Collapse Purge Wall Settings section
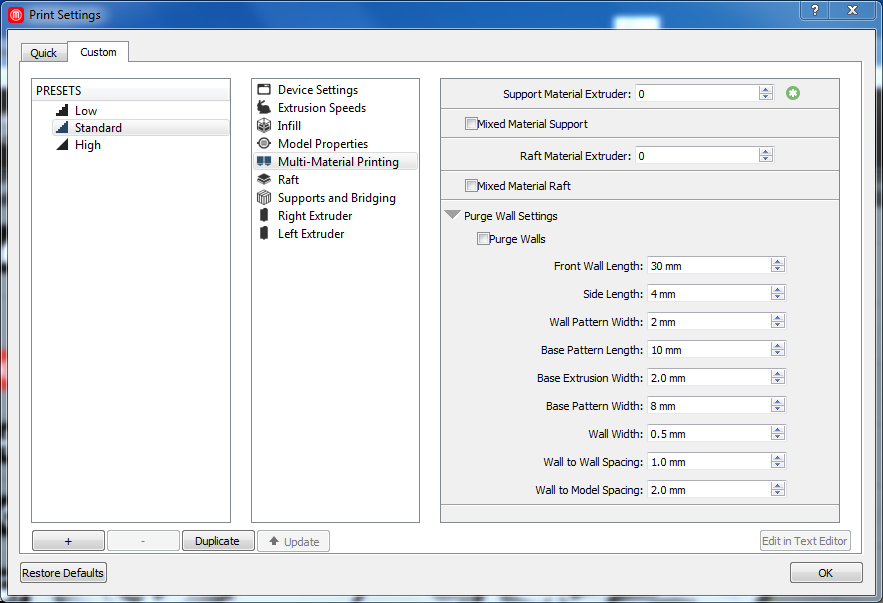 click(453, 215)
